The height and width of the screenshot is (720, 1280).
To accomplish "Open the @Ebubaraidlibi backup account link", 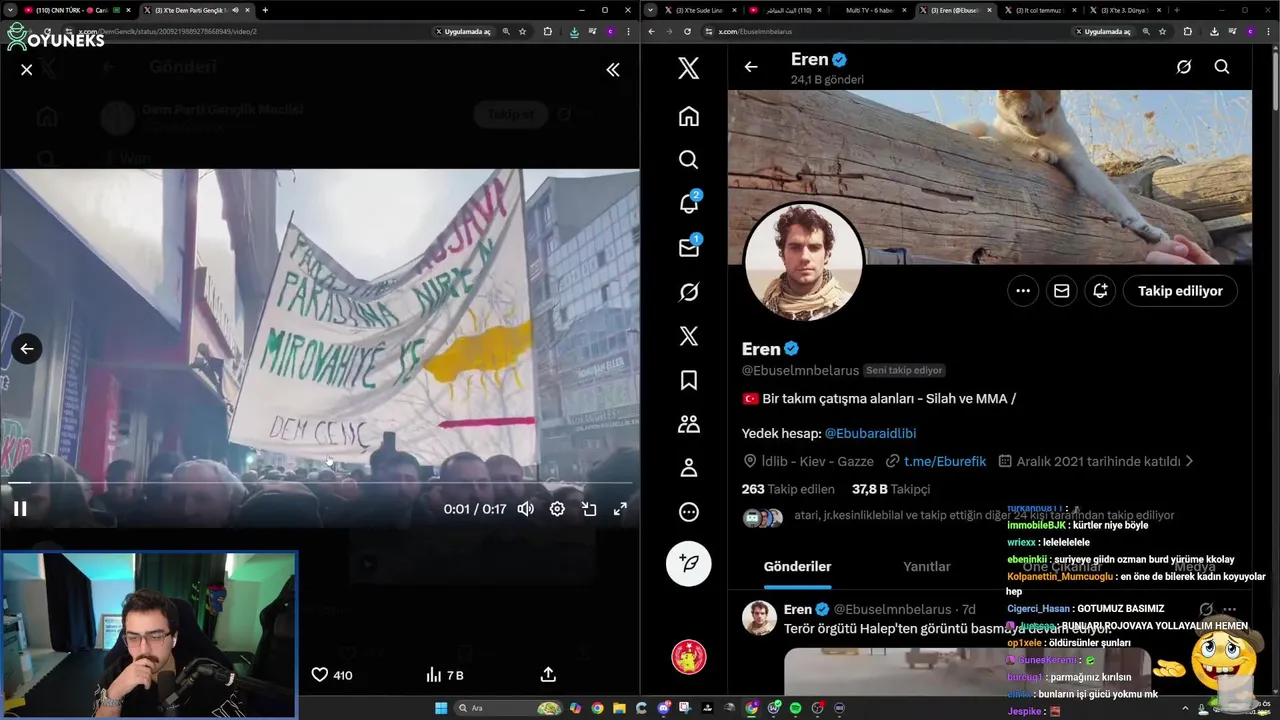I will 870,433.
